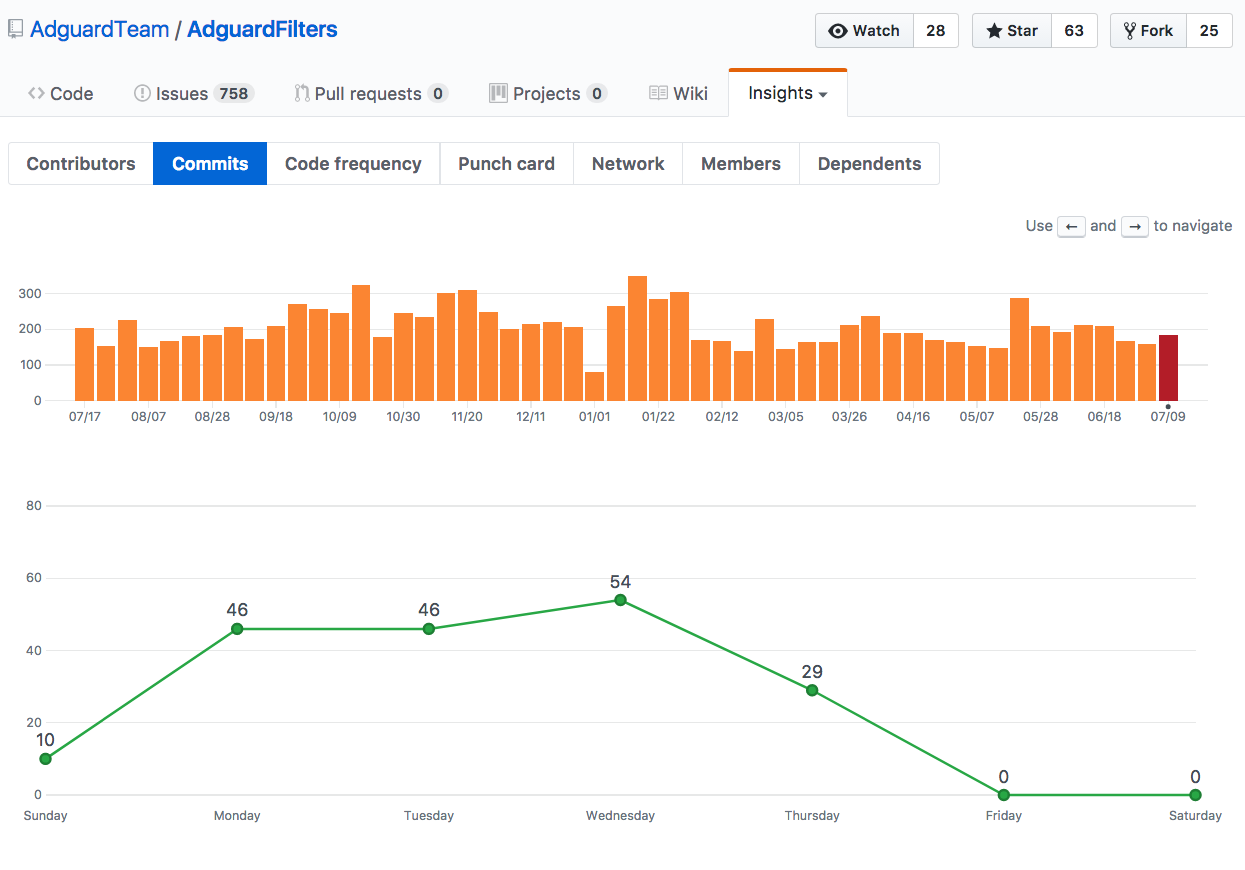Click the Code tab brackets icon
The image size is (1245, 870).
pos(36,93)
